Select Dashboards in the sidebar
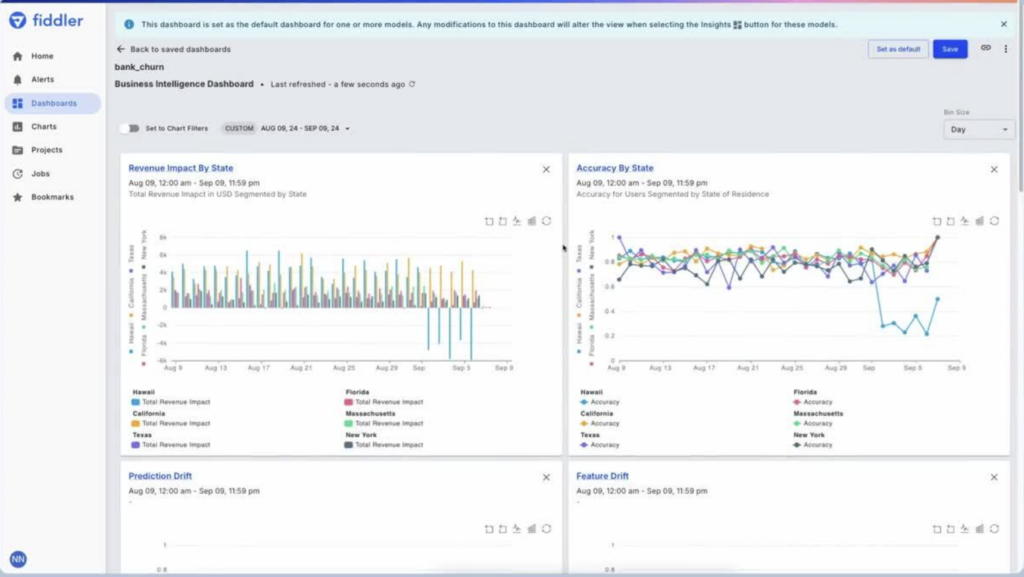This screenshot has width=1024, height=577. click(52, 103)
